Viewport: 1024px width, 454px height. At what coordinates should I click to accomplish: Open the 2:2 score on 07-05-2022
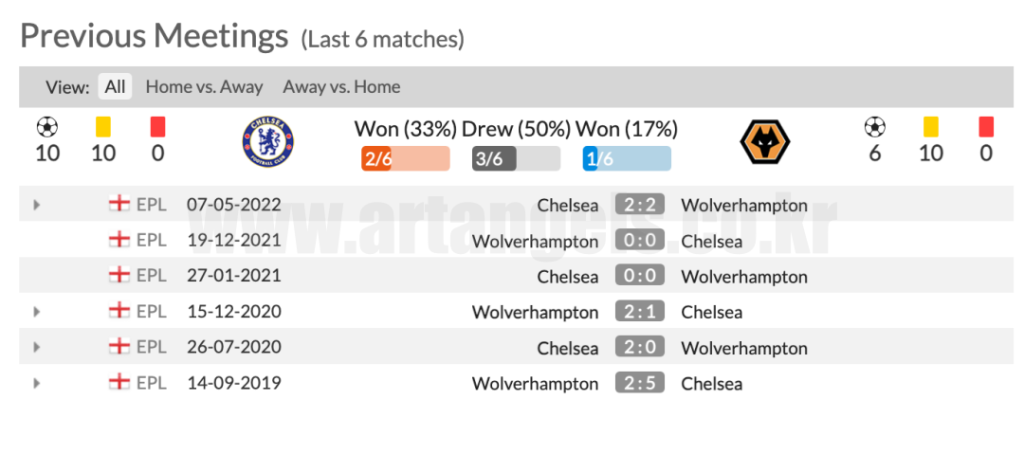639,204
